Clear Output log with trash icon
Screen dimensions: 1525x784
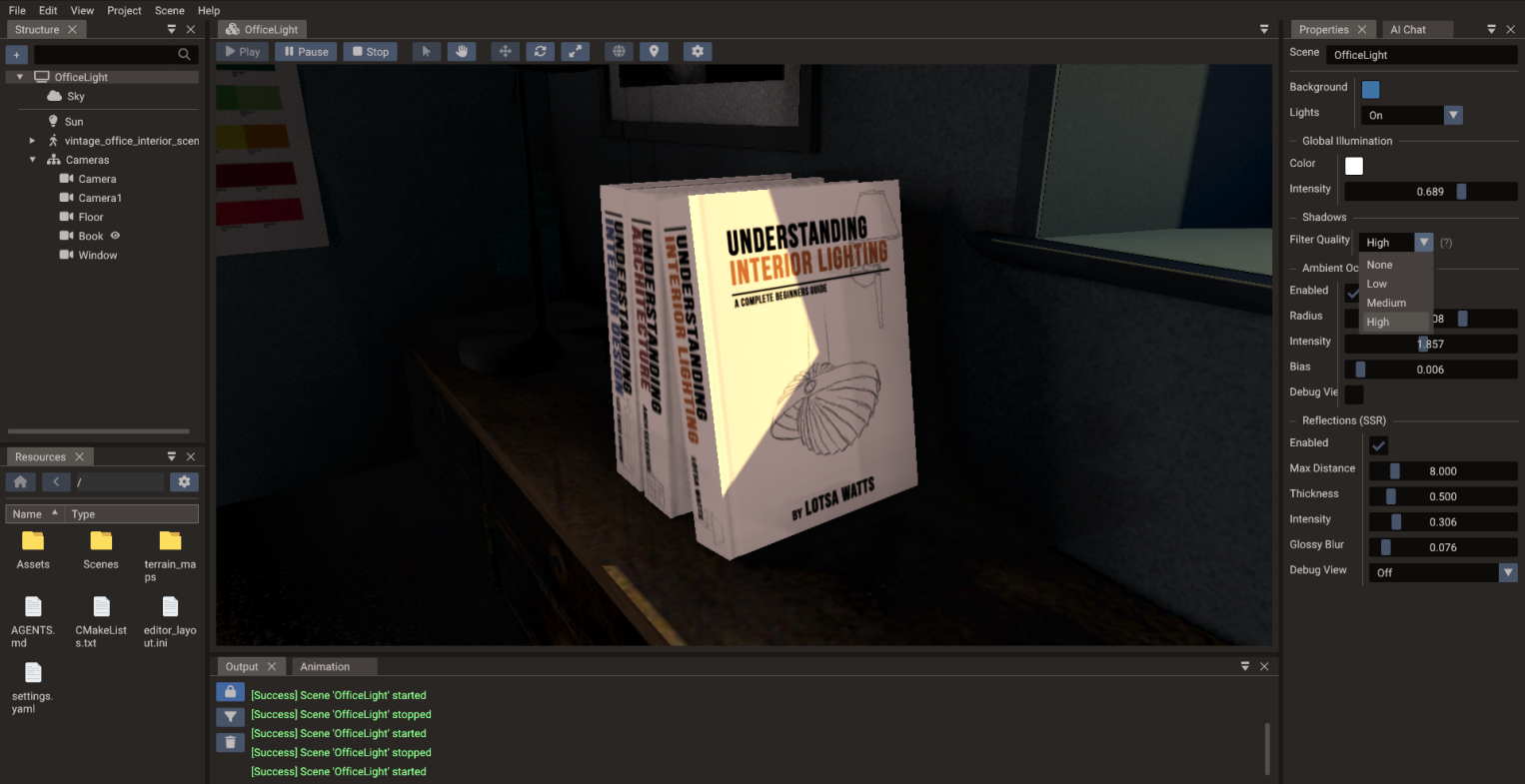click(x=230, y=742)
